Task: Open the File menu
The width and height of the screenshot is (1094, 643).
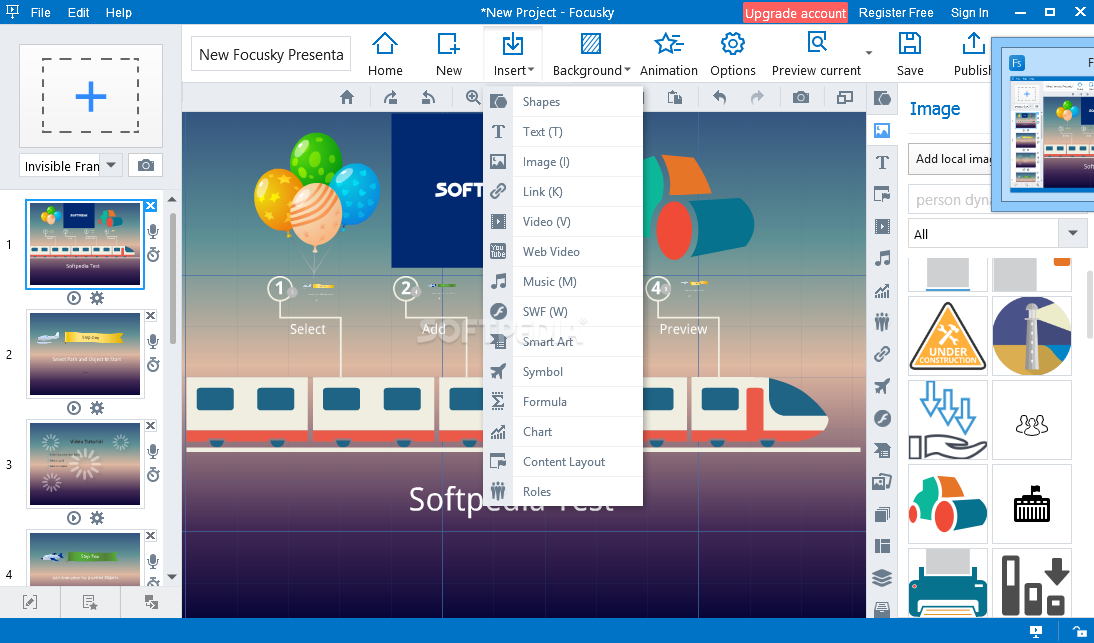Action: (x=40, y=13)
